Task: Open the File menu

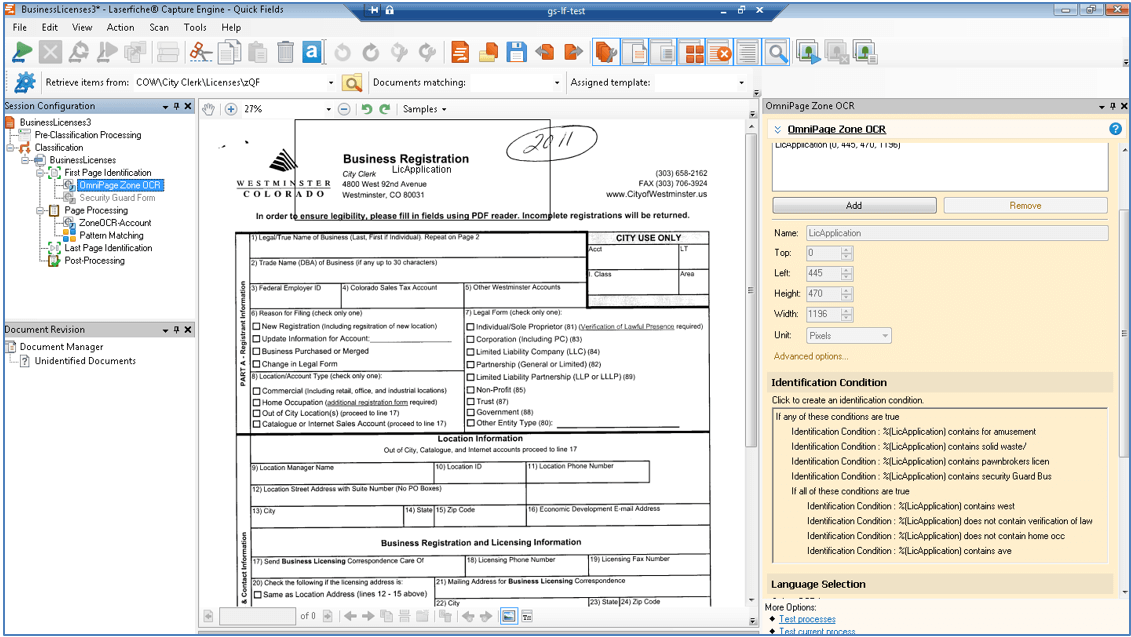Action: point(19,27)
